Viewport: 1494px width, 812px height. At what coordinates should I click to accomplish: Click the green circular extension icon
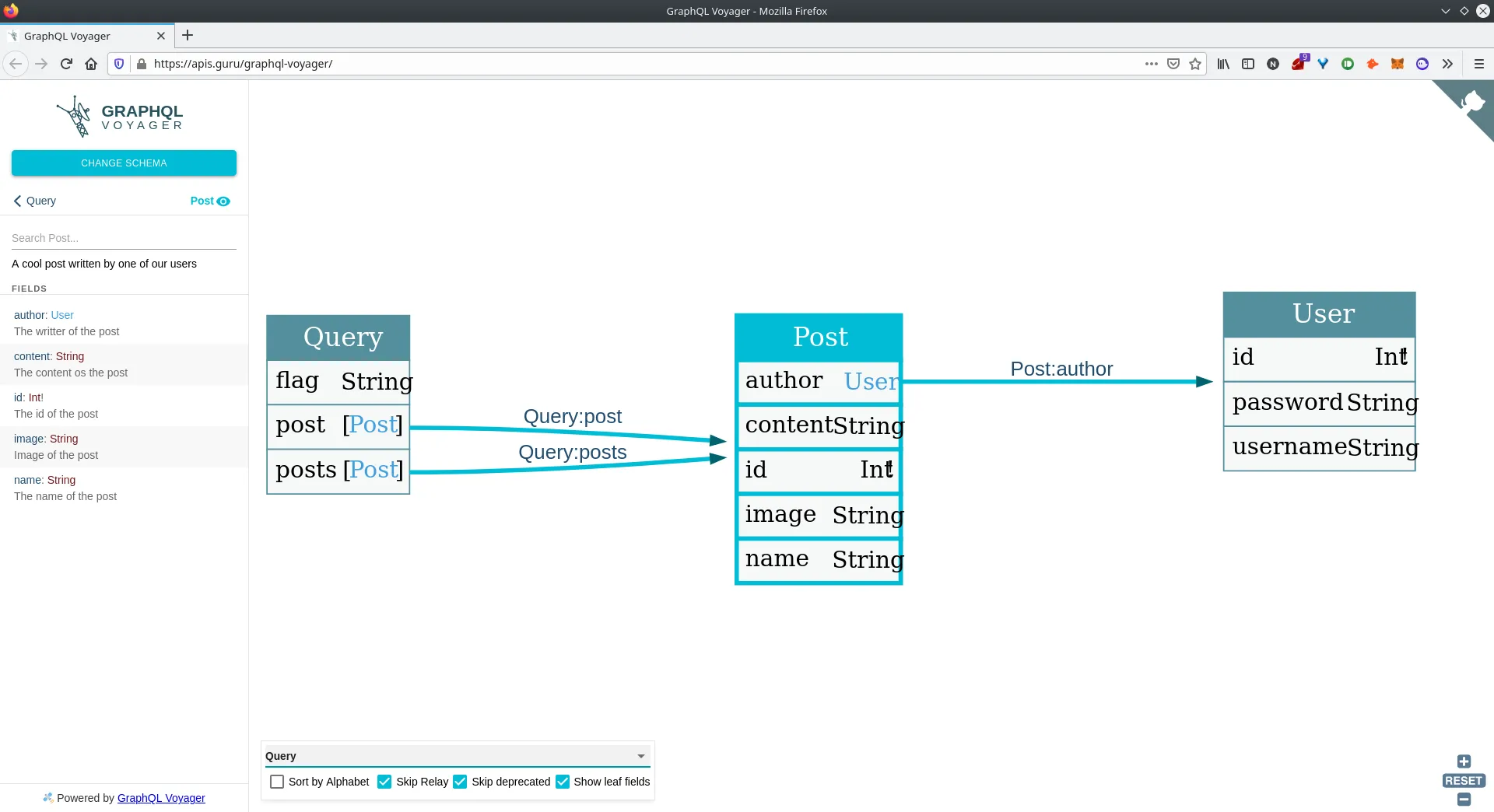coord(1348,64)
